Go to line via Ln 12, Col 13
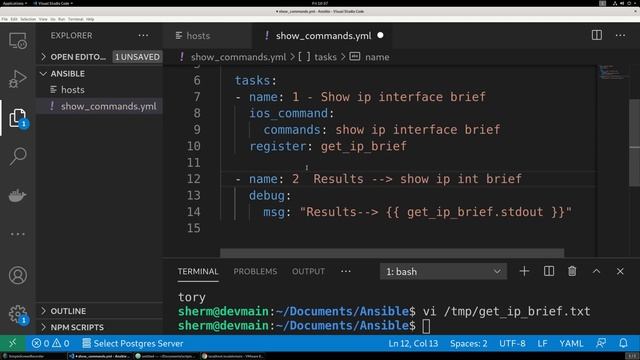The width and height of the screenshot is (640, 360). tap(413, 343)
